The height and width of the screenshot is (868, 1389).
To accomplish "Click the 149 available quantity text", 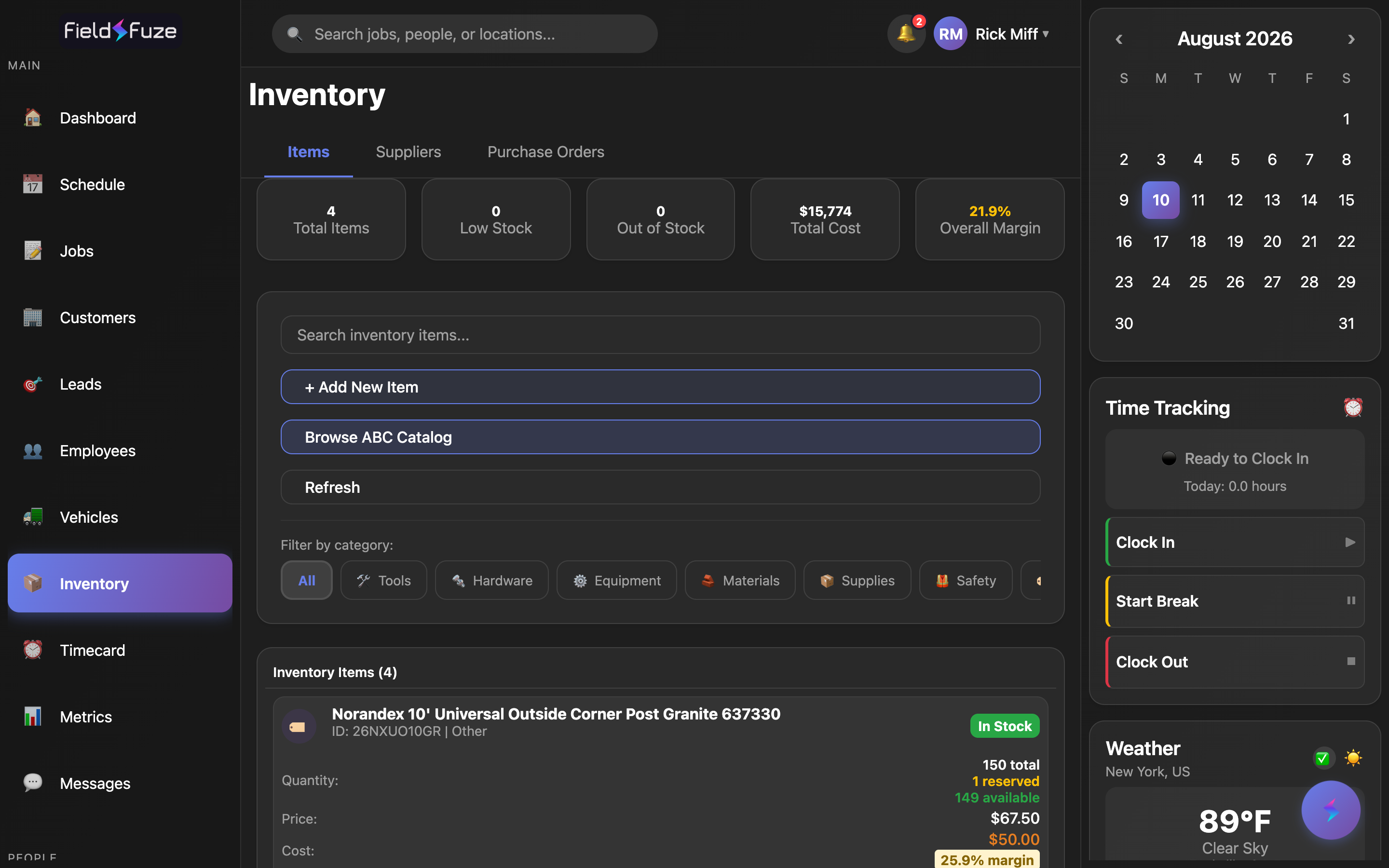I will [x=996, y=798].
